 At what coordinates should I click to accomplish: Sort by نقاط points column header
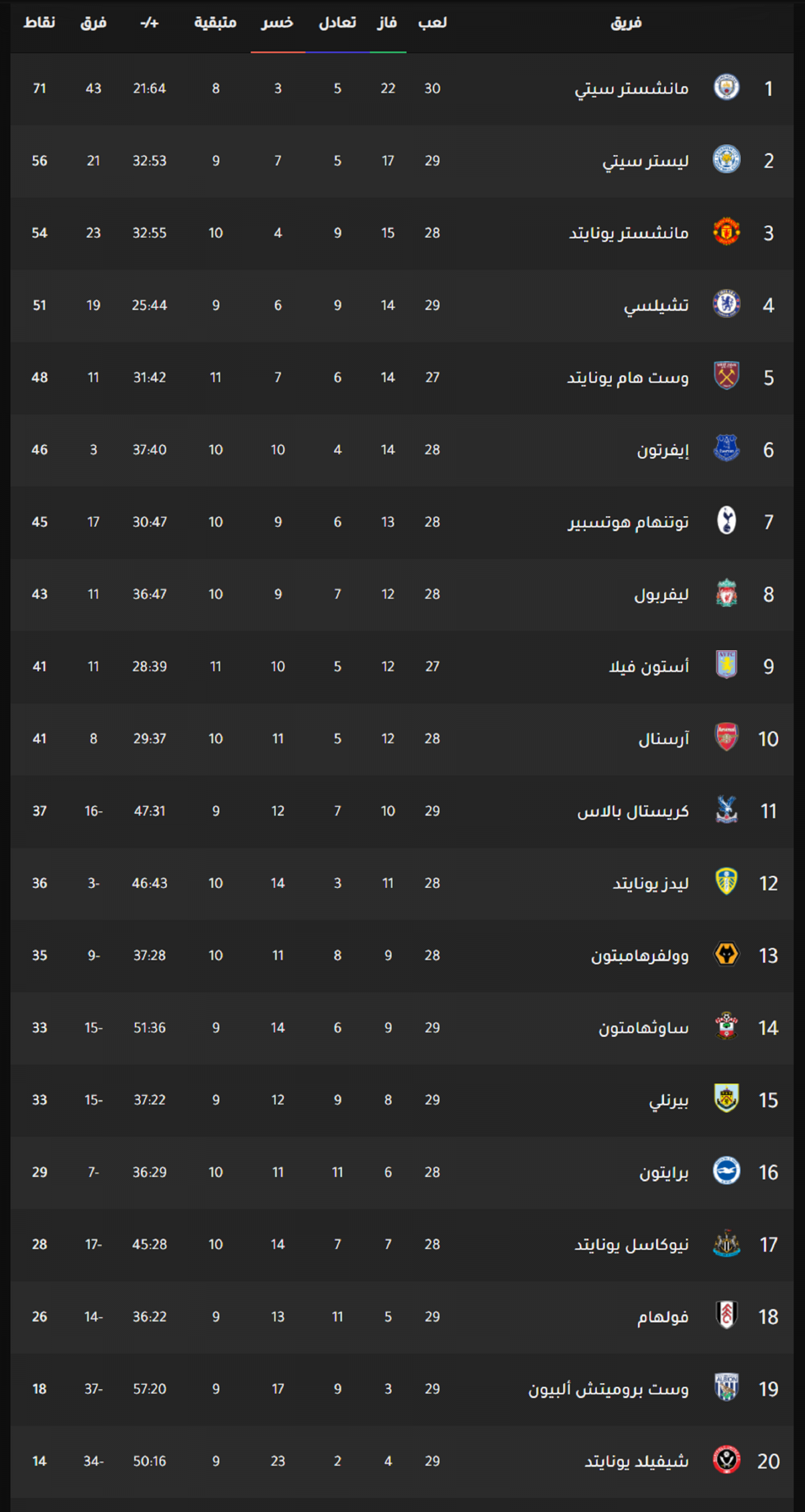point(40,23)
